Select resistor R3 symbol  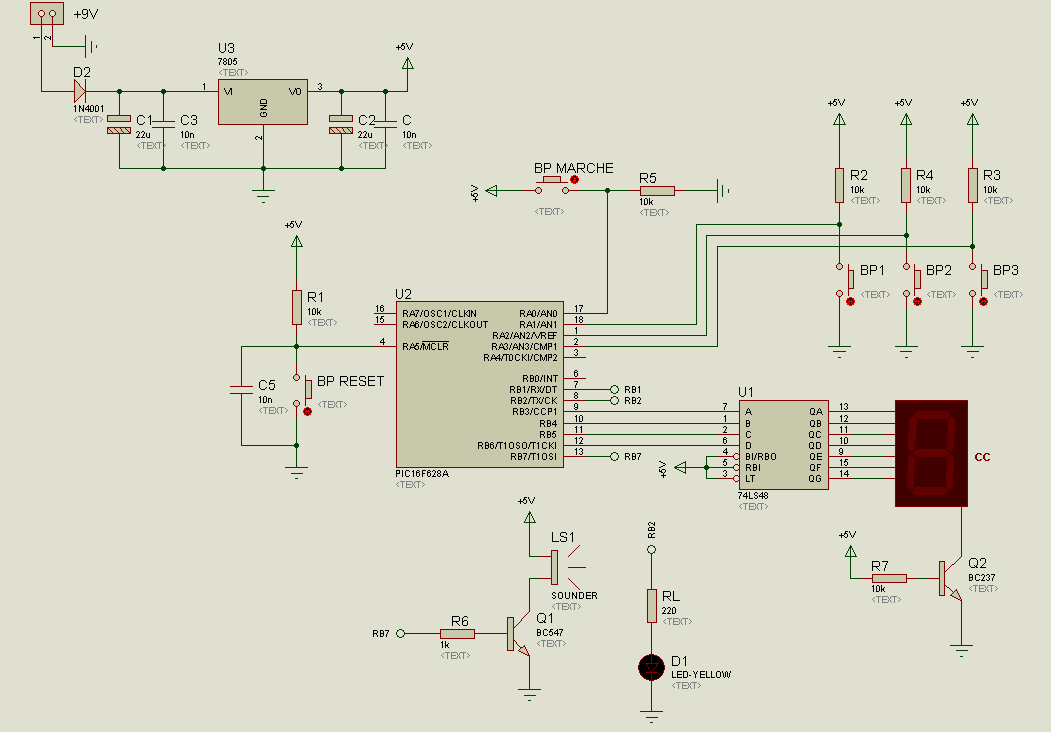click(973, 186)
